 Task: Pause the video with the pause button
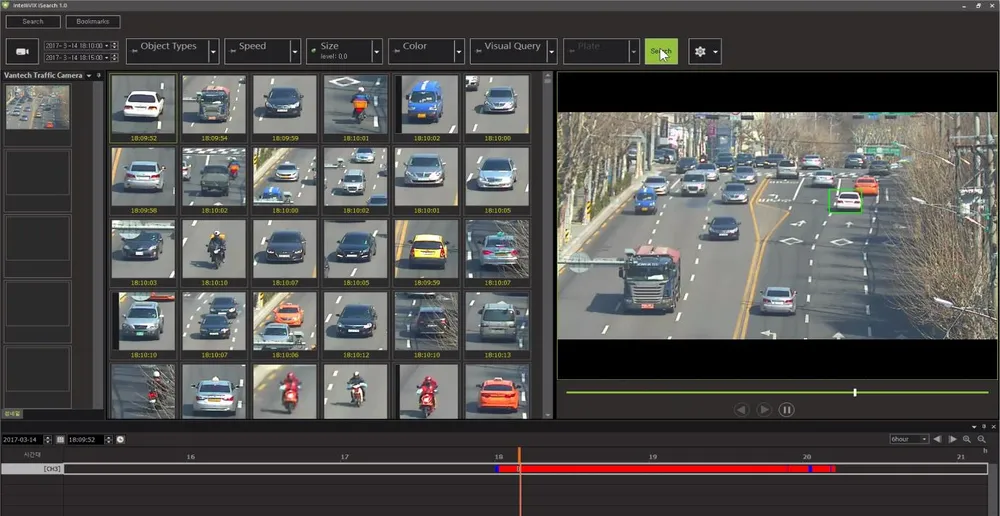(x=786, y=410)
